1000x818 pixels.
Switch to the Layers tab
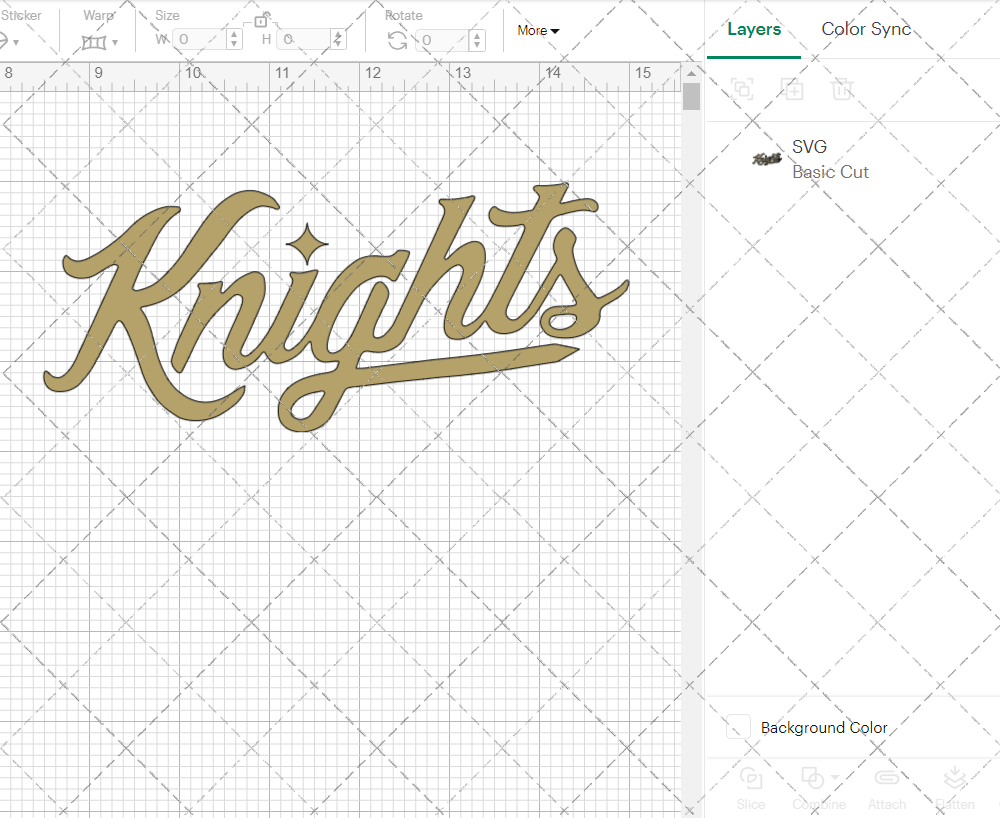[754, 29]
